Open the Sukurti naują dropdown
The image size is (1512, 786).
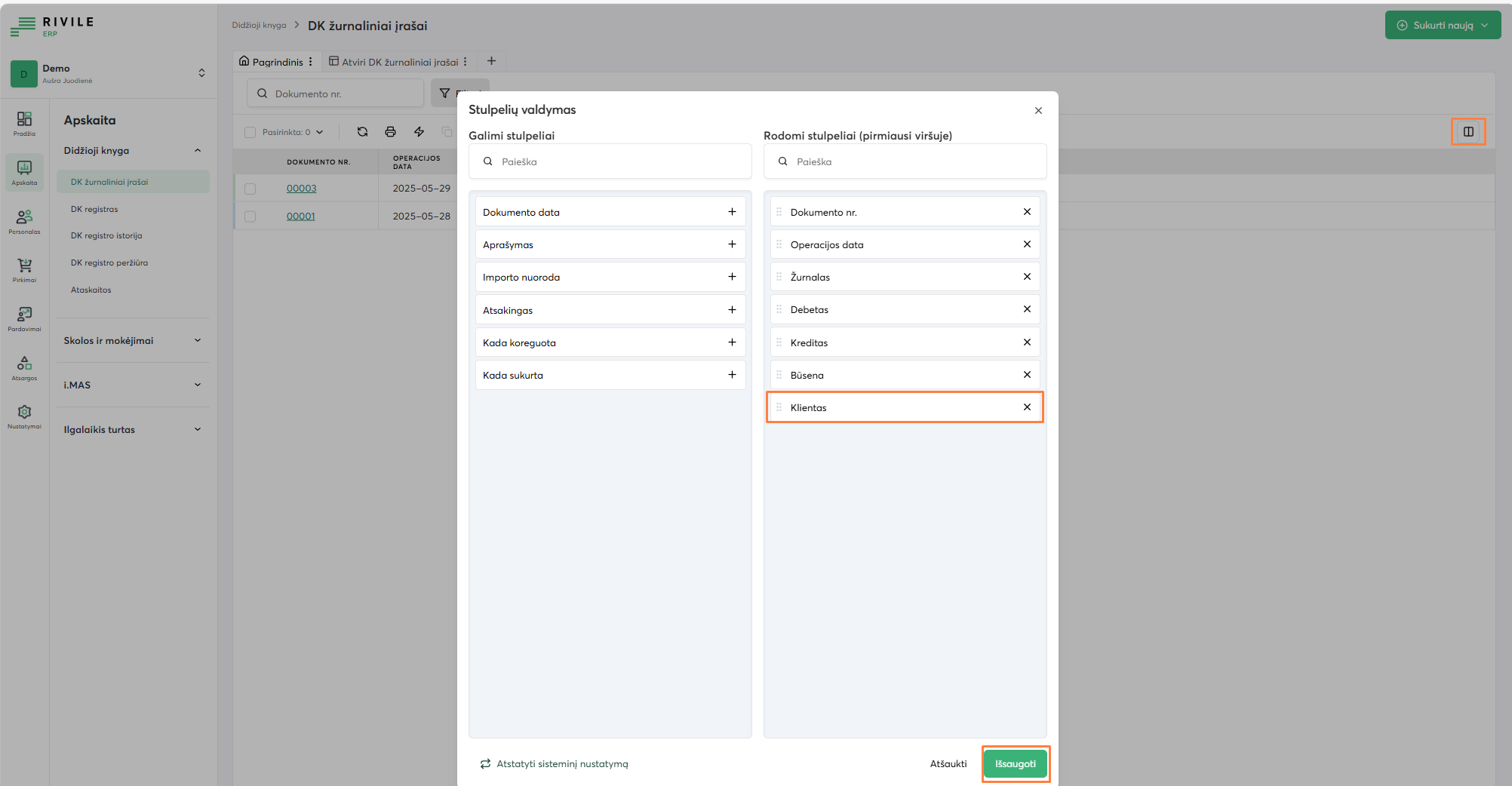pyautogui.click(x=1442, y=24)
